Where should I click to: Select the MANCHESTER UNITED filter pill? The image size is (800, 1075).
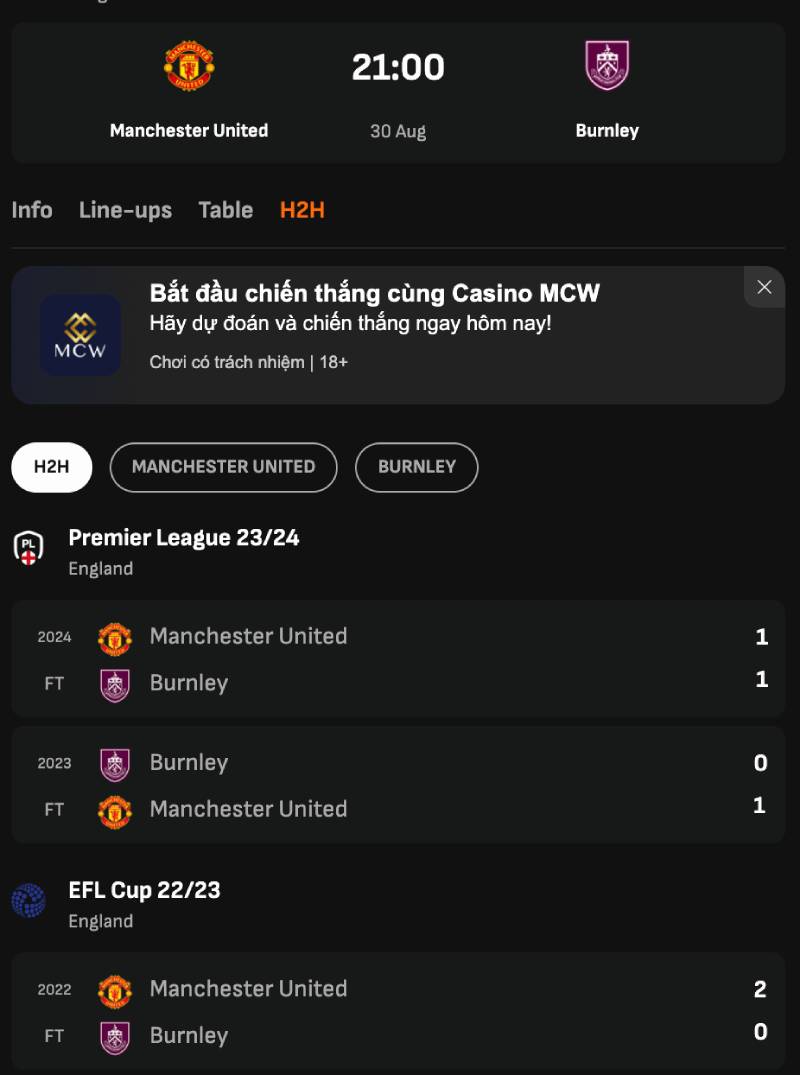tap(223, 467)
